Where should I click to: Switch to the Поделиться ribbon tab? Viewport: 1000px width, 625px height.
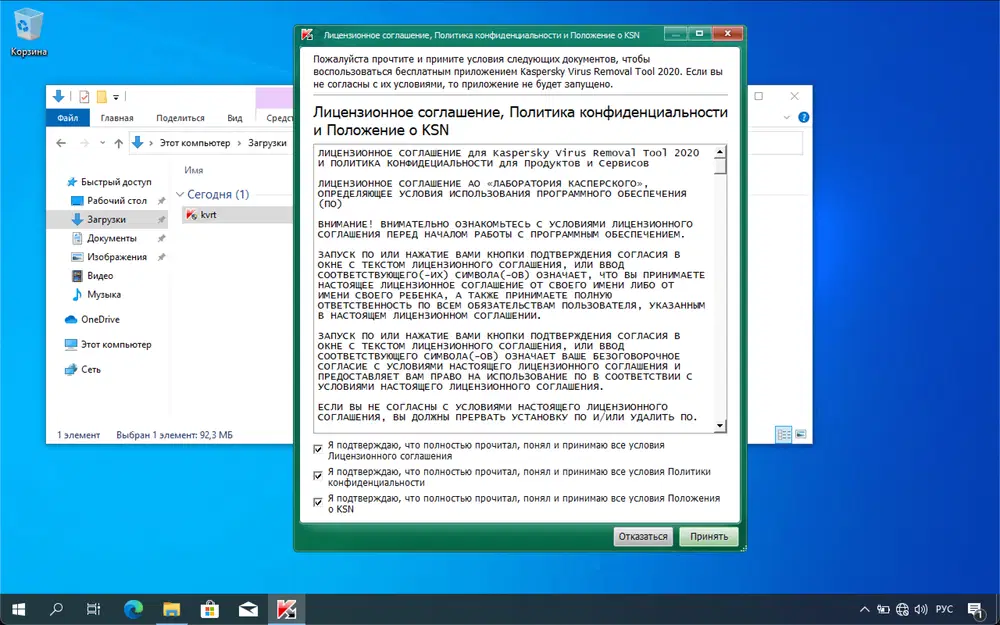point(180,118)
